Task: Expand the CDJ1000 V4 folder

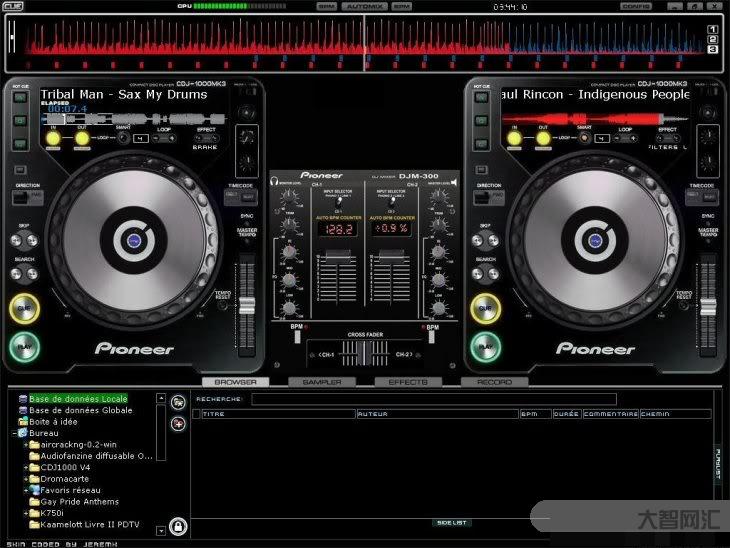Action: (x=26, y=467)
